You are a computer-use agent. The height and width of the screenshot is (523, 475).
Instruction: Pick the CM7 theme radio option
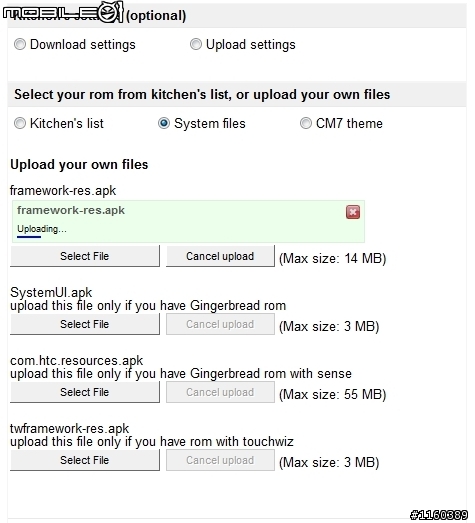tap(306, 123)
